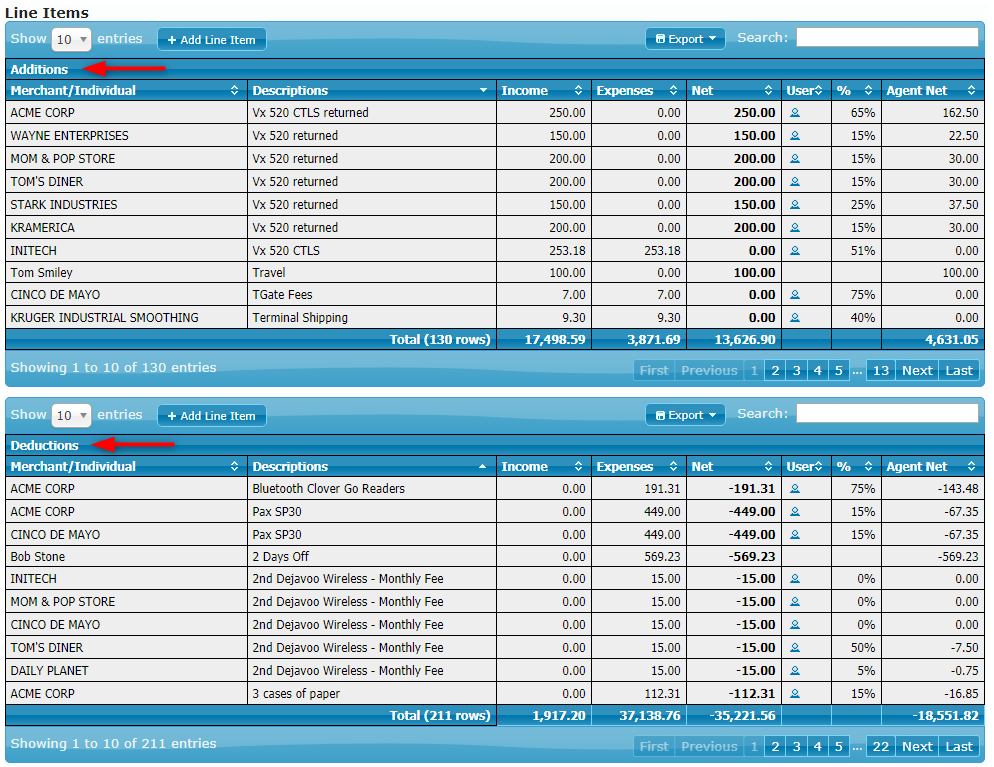Viewport: 994px width, 767px height.
Task: Sort Additions by Agent Net column
Action: [x=933, y=90]
